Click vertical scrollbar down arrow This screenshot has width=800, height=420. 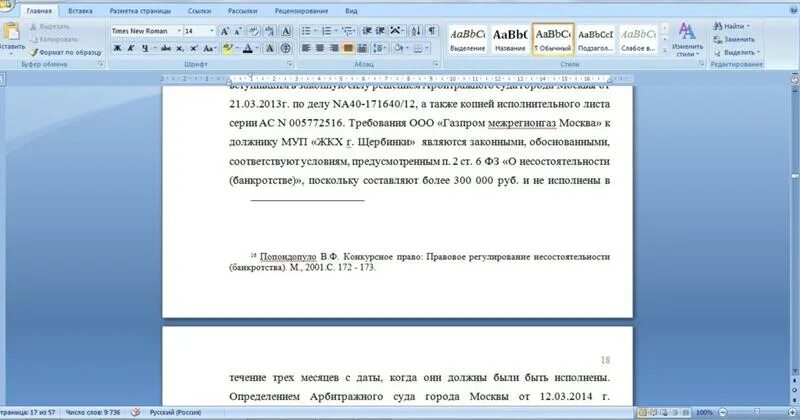point(794,372)
